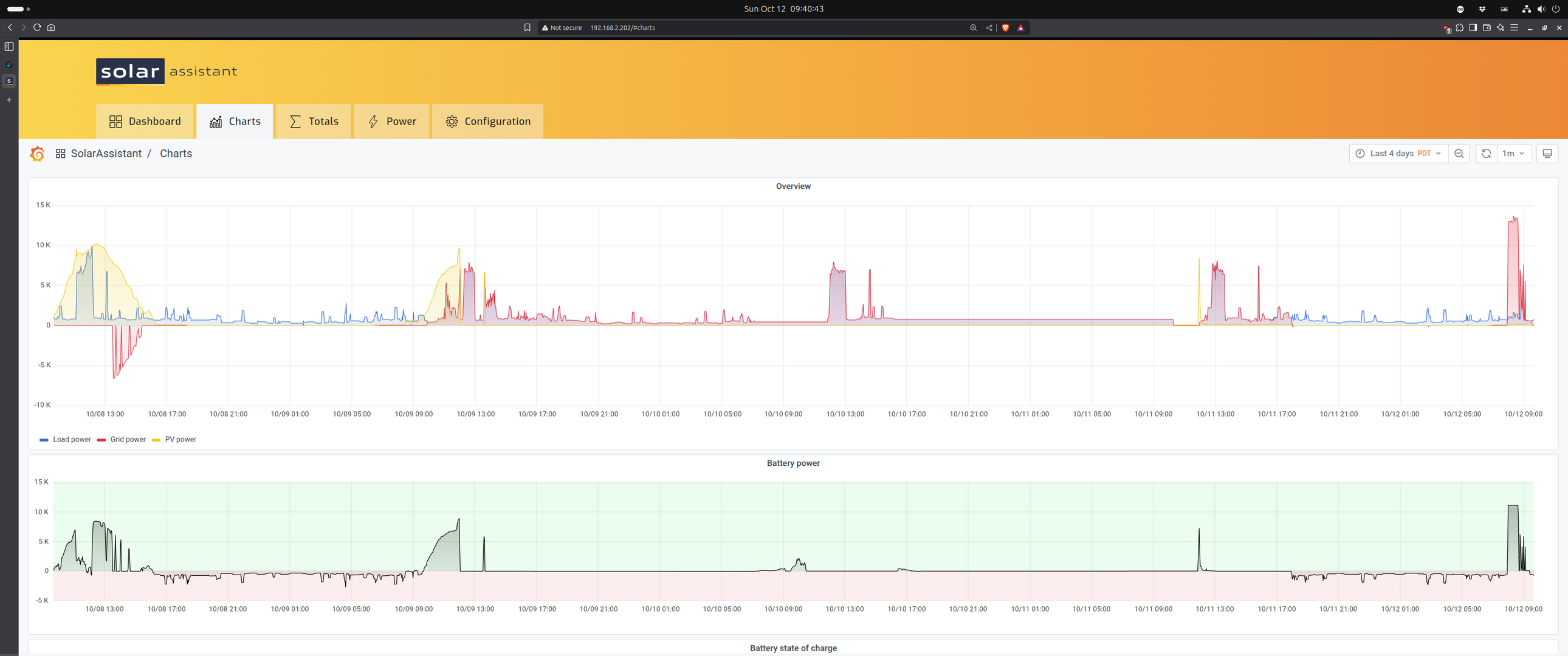Toggle Grid power series in the legend
This screenshot has width=1568, height=656.
tap(128, 439)
